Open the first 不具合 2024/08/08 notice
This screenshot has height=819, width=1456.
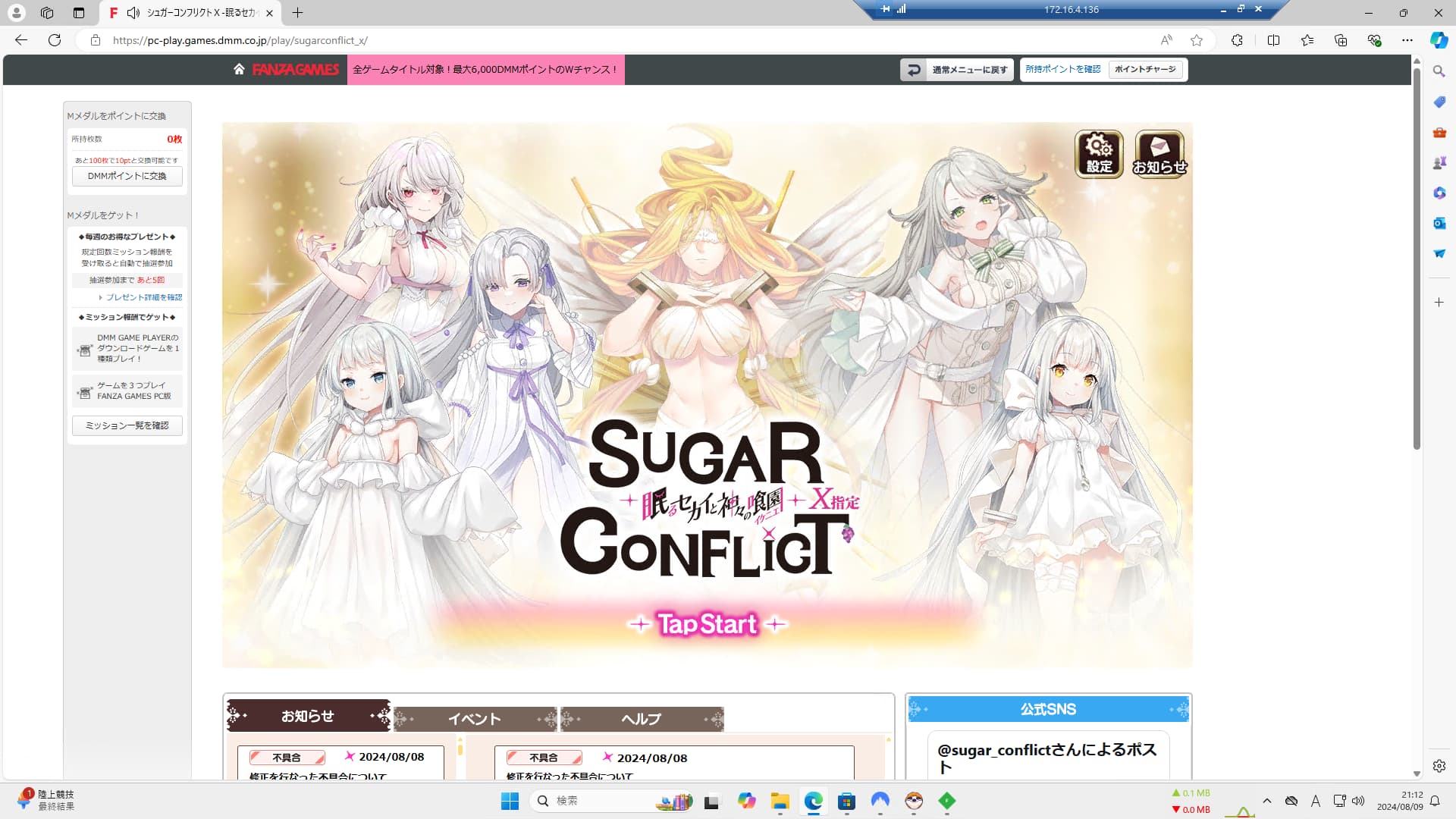[x=341, y=762]
